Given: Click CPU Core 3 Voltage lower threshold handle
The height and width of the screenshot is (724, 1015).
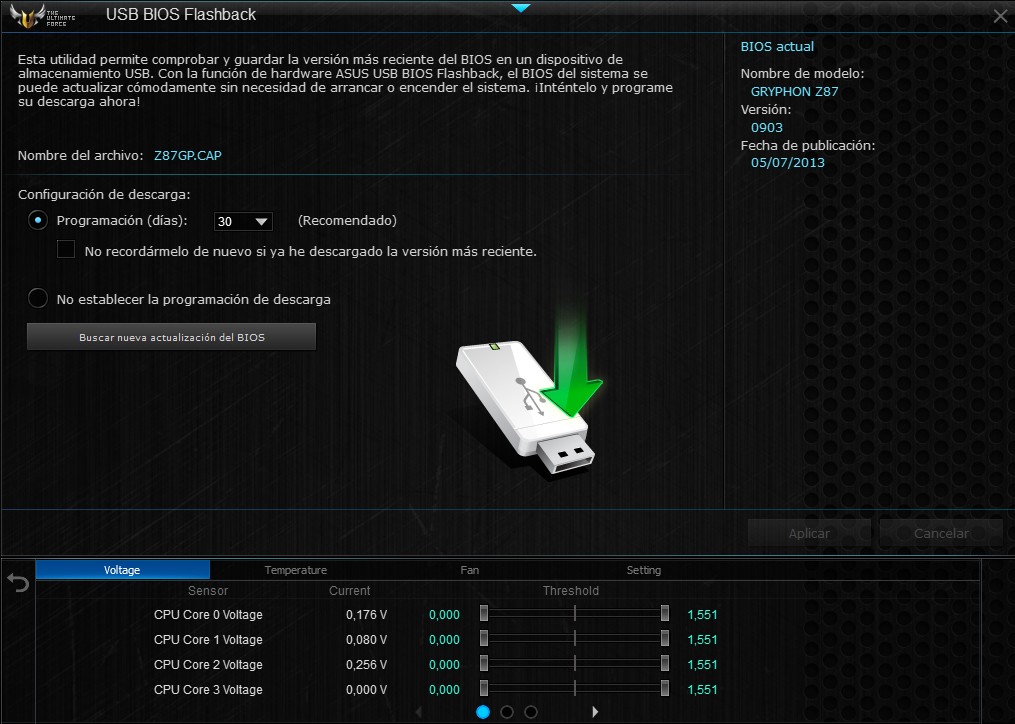Looking at the screenshot, I should (484, 689).
